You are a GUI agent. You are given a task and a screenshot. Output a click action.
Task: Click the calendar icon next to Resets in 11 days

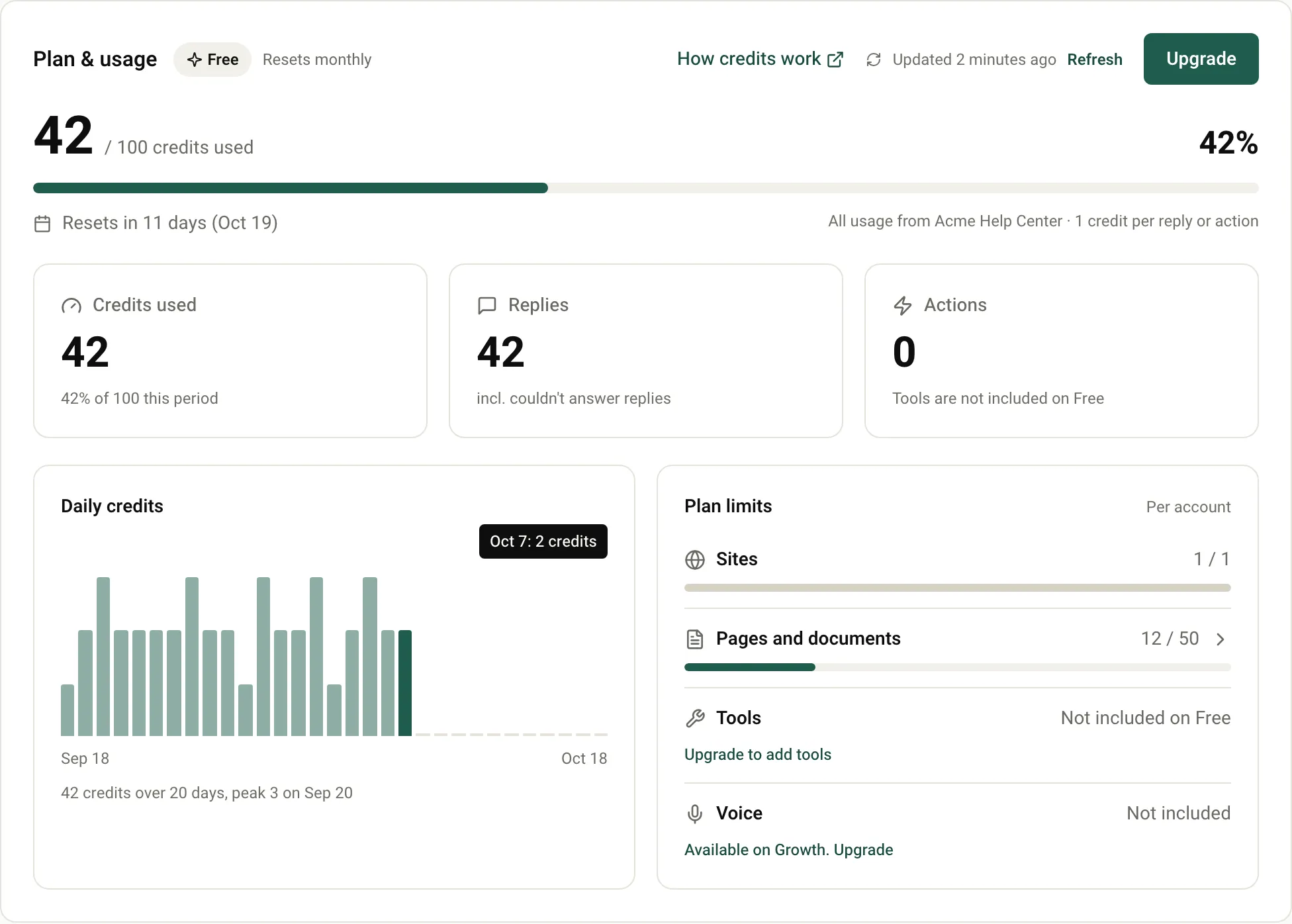[42, 224]
